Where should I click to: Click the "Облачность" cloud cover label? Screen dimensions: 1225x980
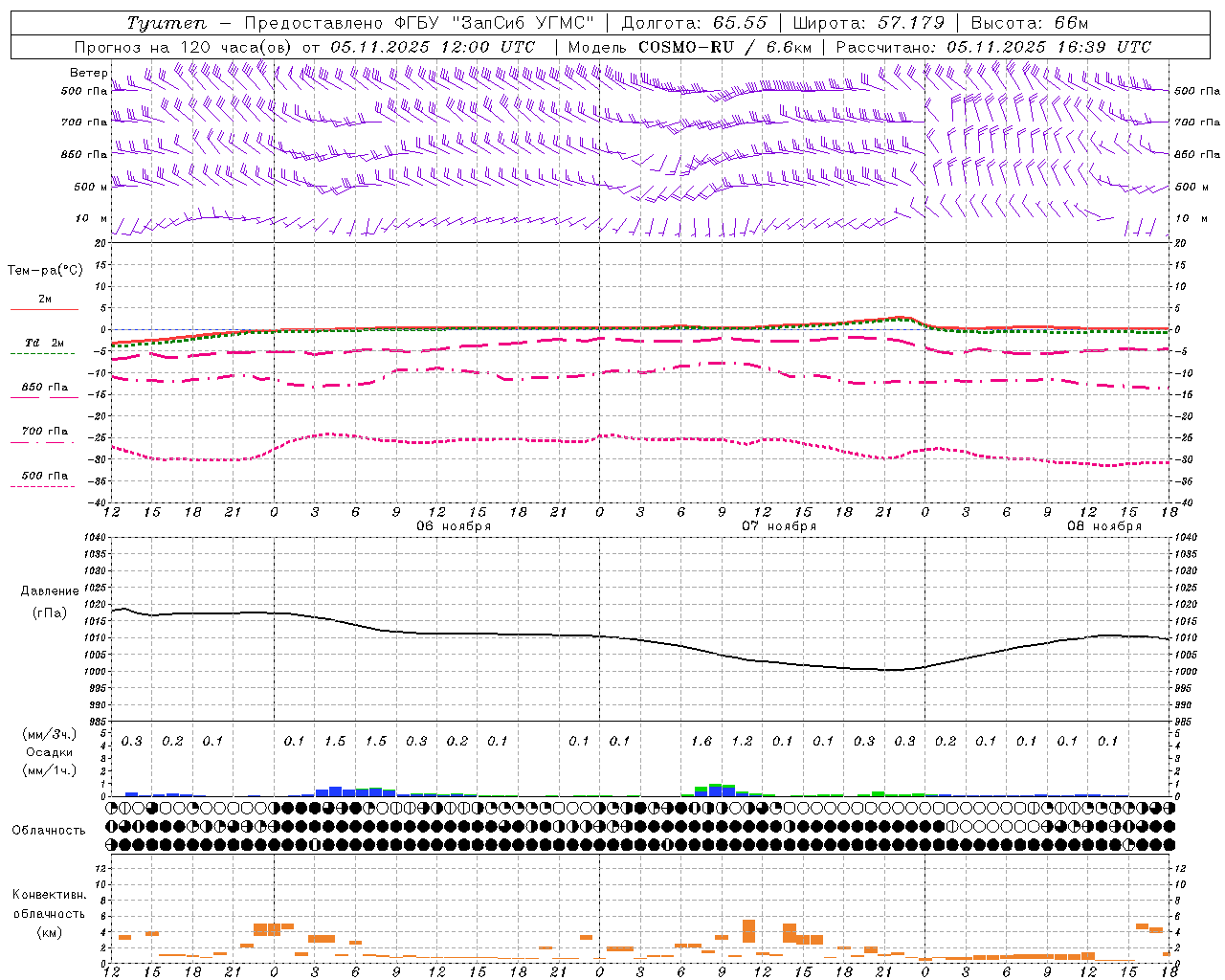pos(49,830)
